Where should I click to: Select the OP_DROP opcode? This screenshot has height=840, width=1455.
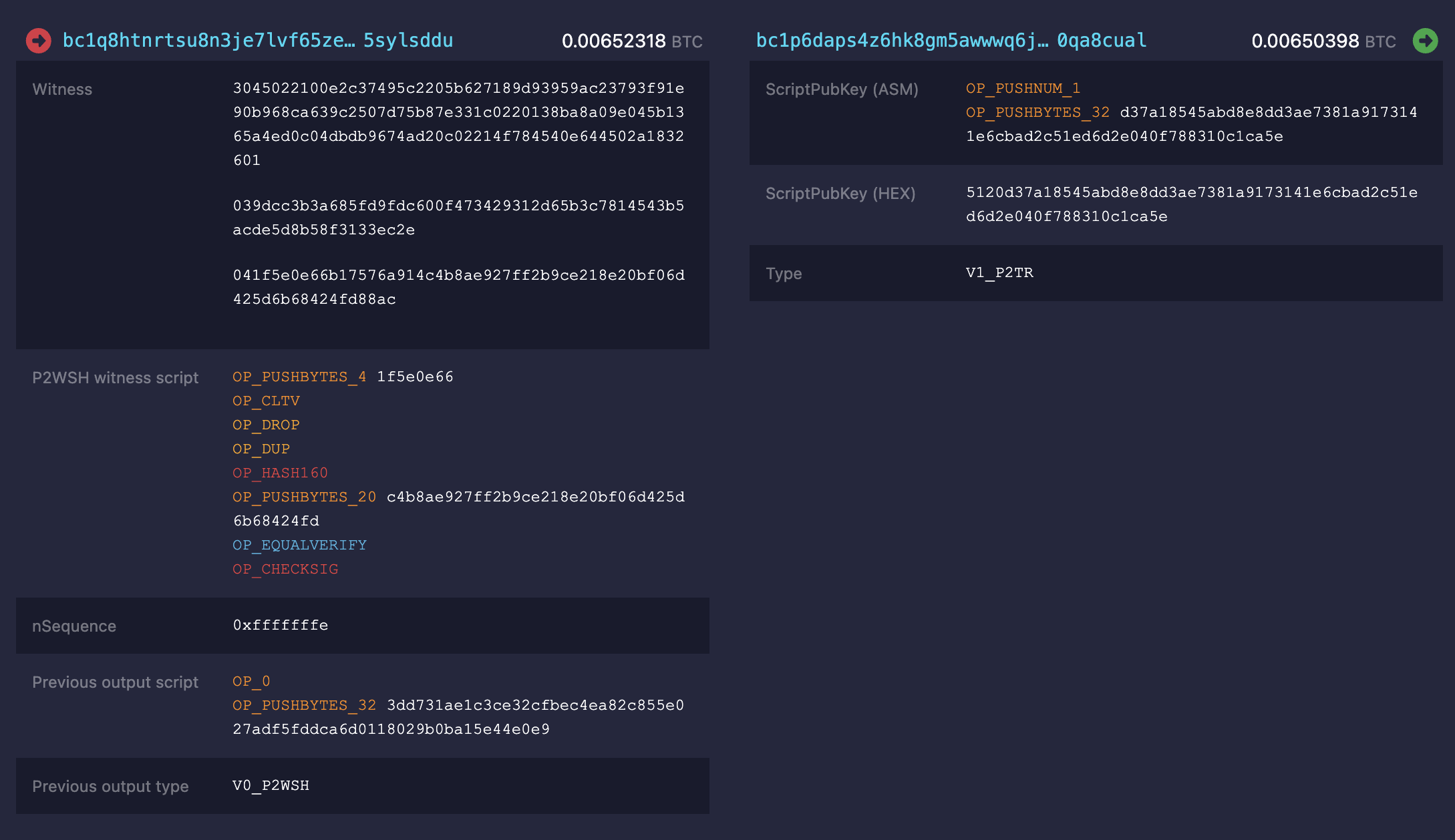(266, 425)
